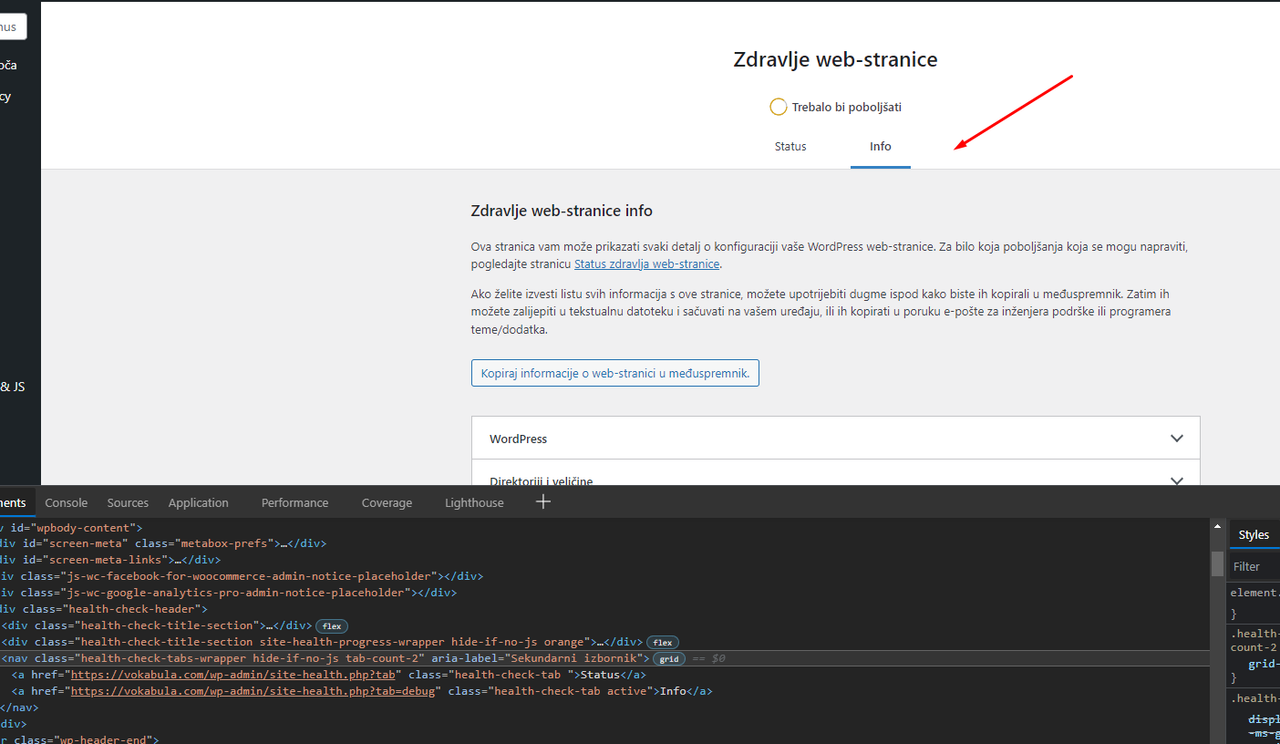Select the div class health-check-header row
Screen dimensions: 1280x744
click(x=605, y=609)
